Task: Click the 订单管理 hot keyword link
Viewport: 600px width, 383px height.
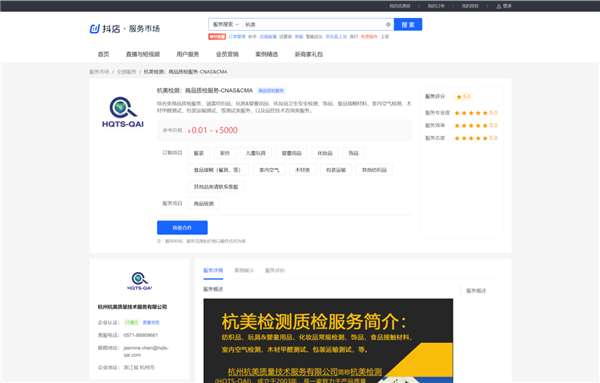Action: 237,37
